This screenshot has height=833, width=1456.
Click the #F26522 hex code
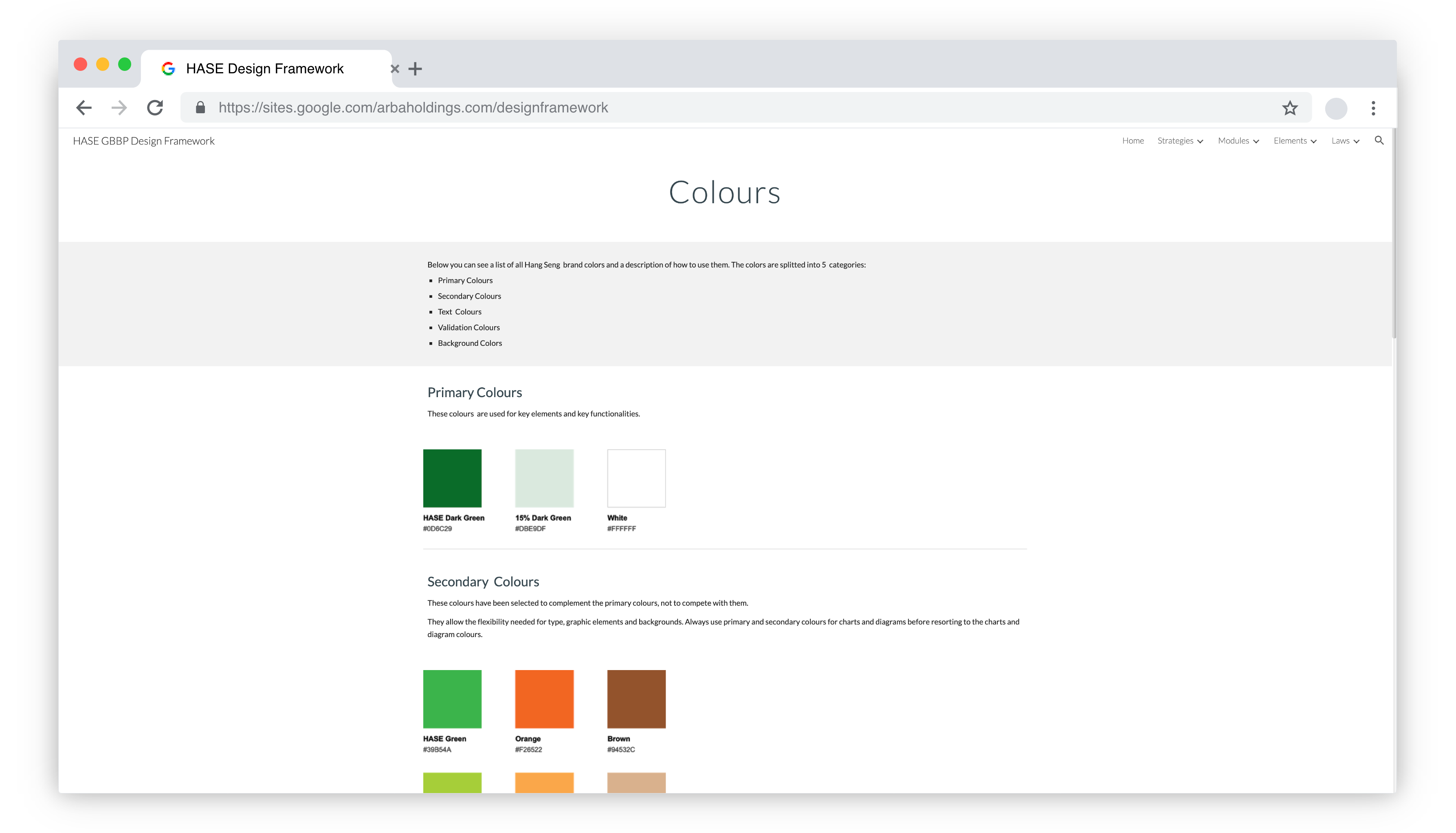(x=528, y=749)
